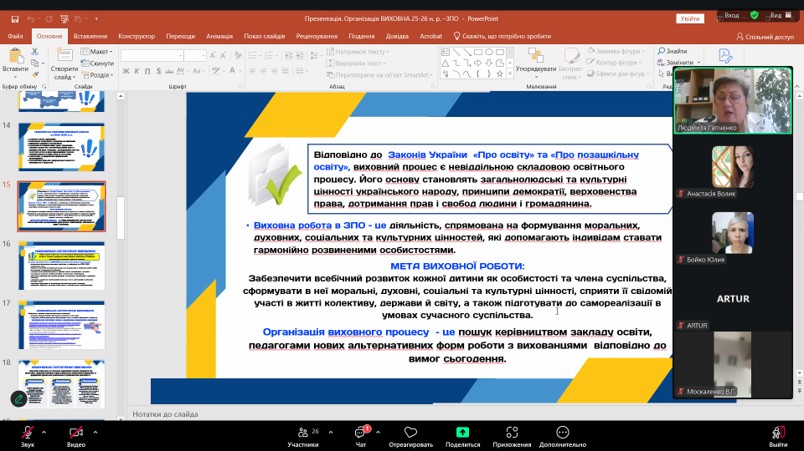Toggle bold formatting in the font group
The height and width of the screenshot is (451, 804).
pos(127,72)
